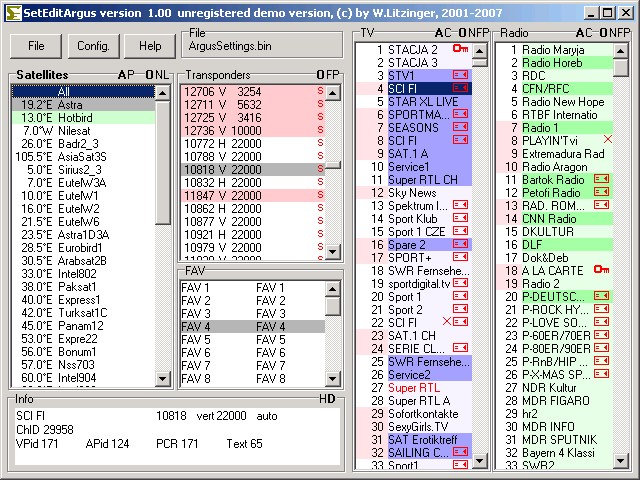
Task: Click the Satellites list scroll-up arrow
Action: pos(163,92)
